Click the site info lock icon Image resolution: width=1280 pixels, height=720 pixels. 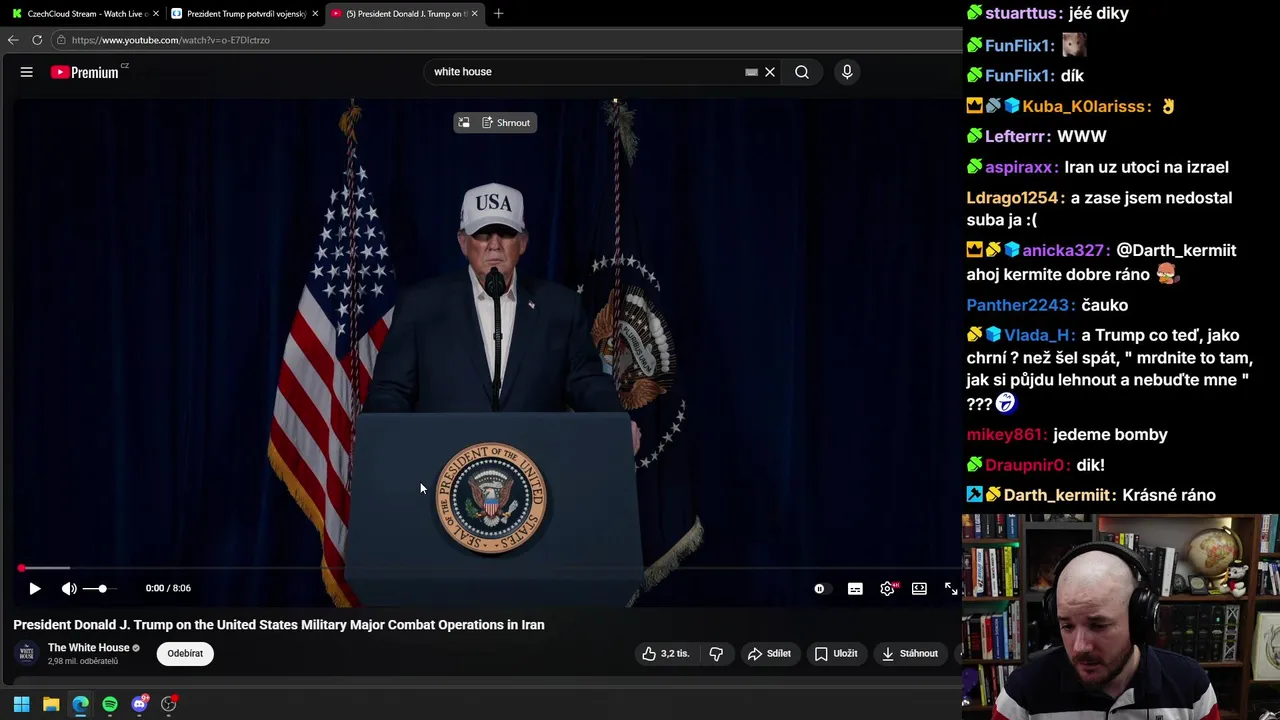[x=61, y=40]
